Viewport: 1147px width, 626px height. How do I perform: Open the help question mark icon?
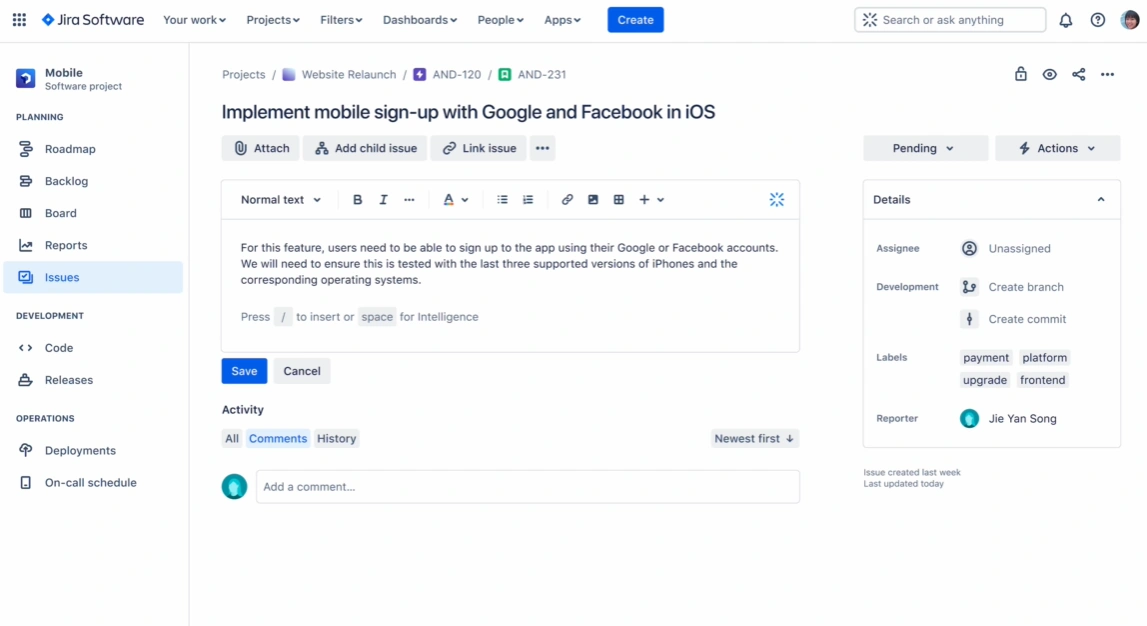tap(1098, 20)
